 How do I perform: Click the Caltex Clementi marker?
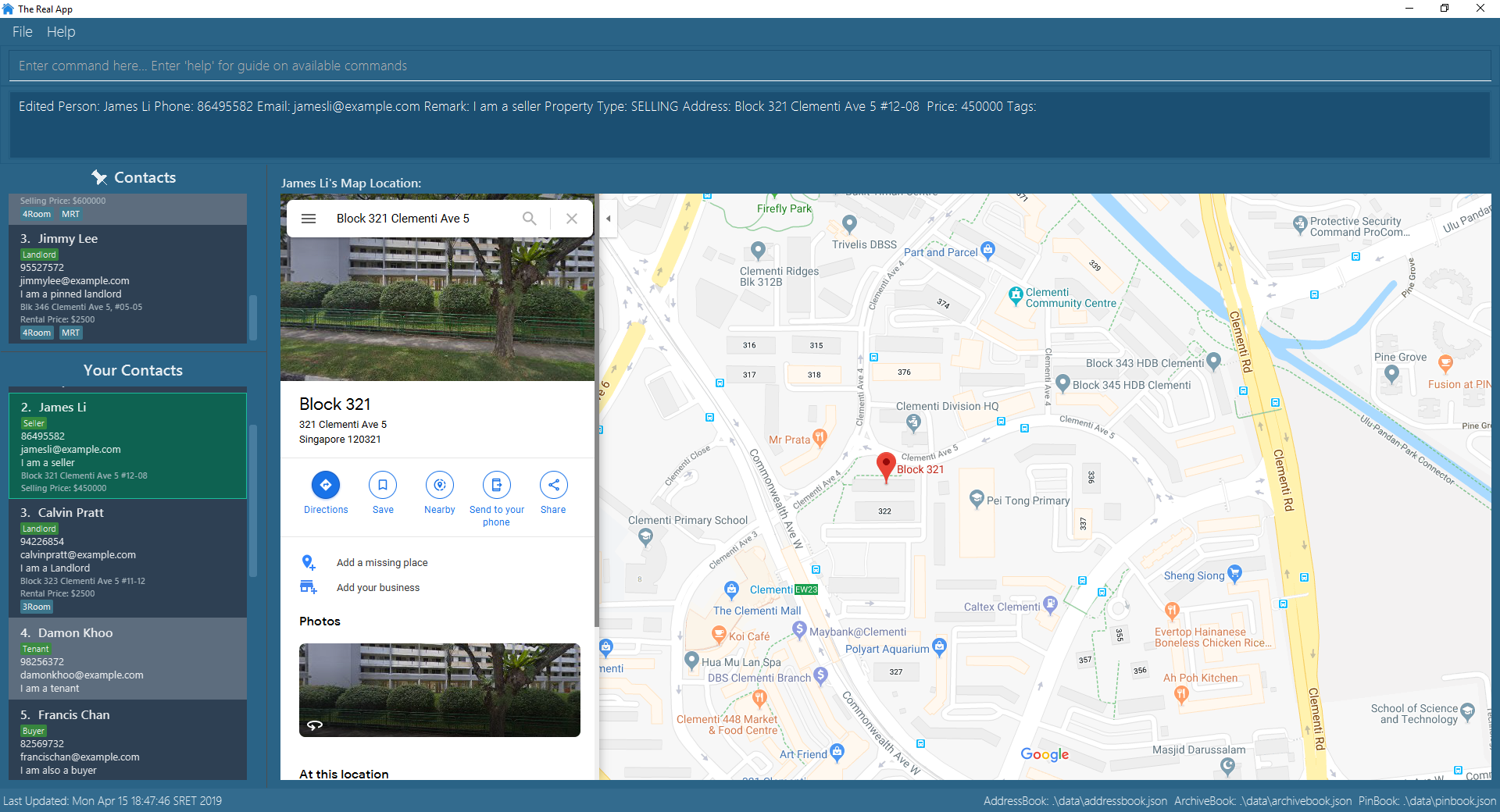[1050, 604]
